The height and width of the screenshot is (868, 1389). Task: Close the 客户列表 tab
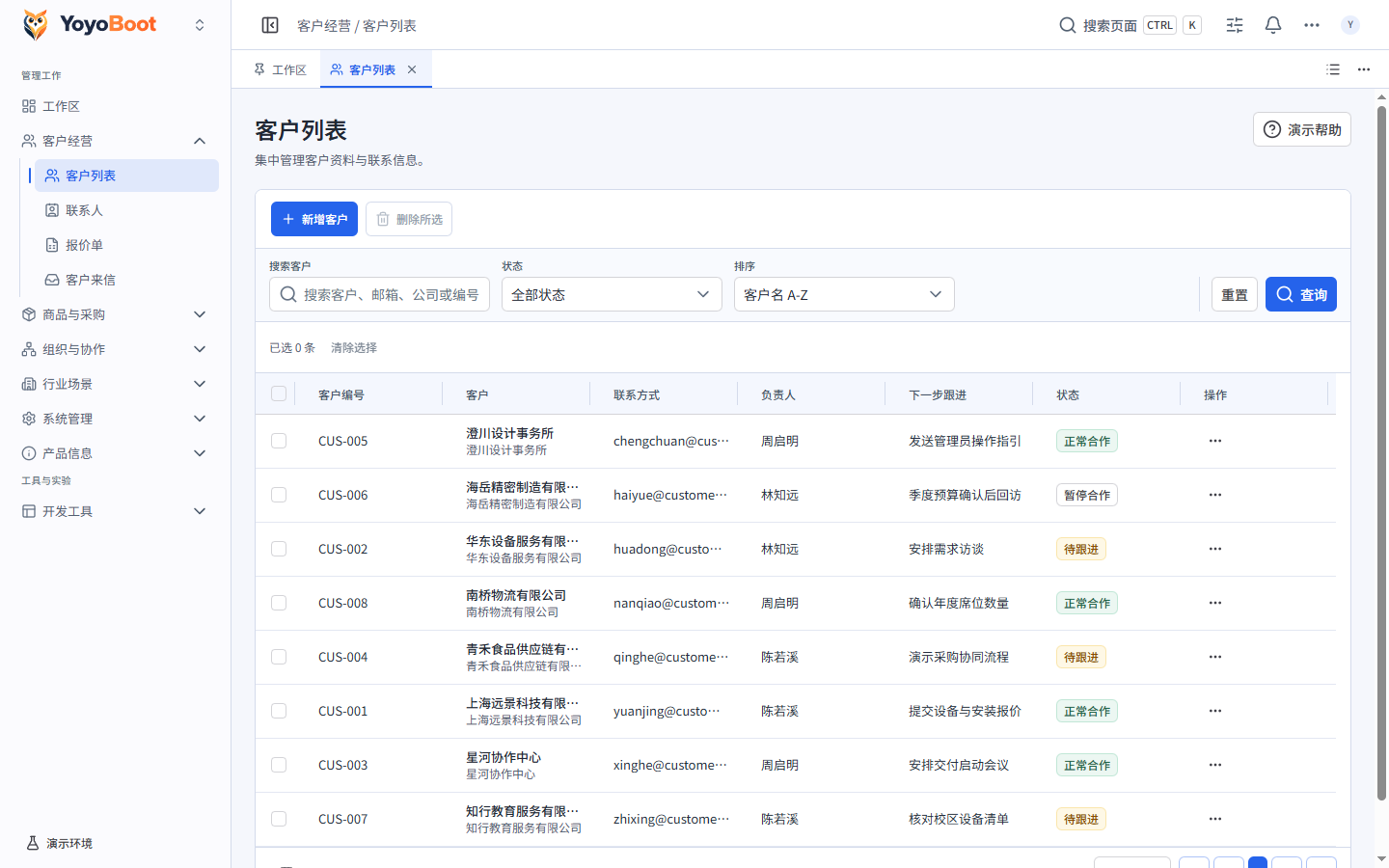click(x=412, y=69)
